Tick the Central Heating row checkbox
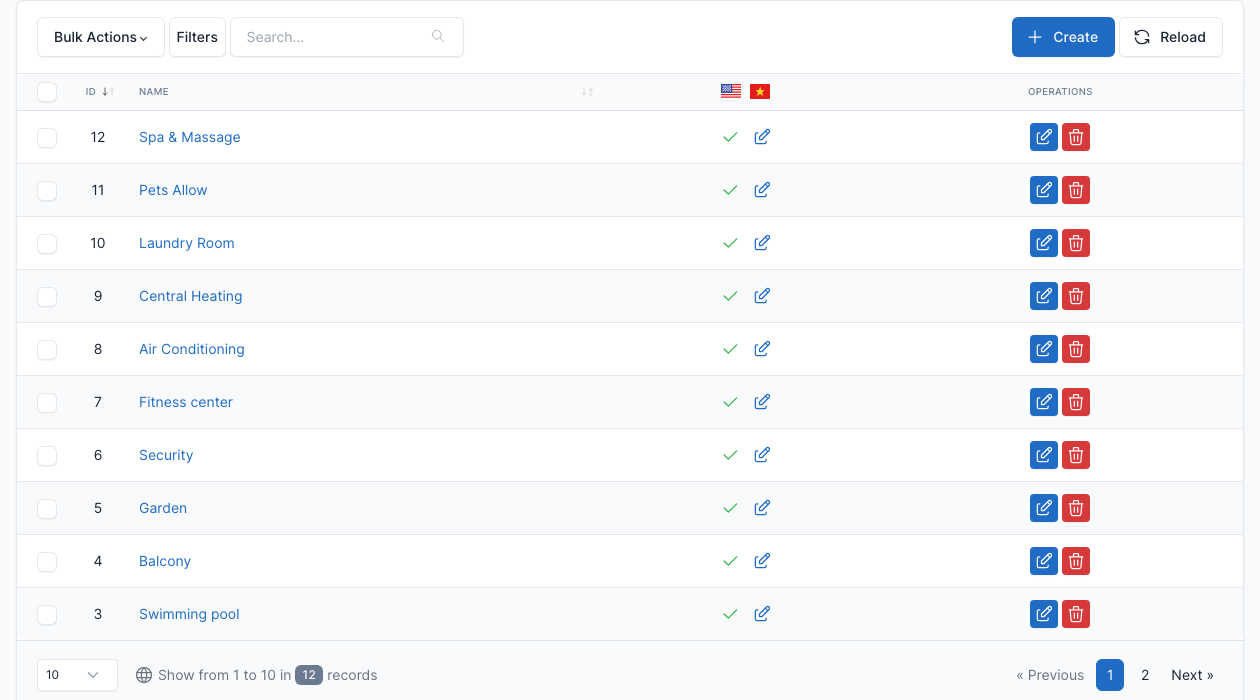 click(47, 297)
